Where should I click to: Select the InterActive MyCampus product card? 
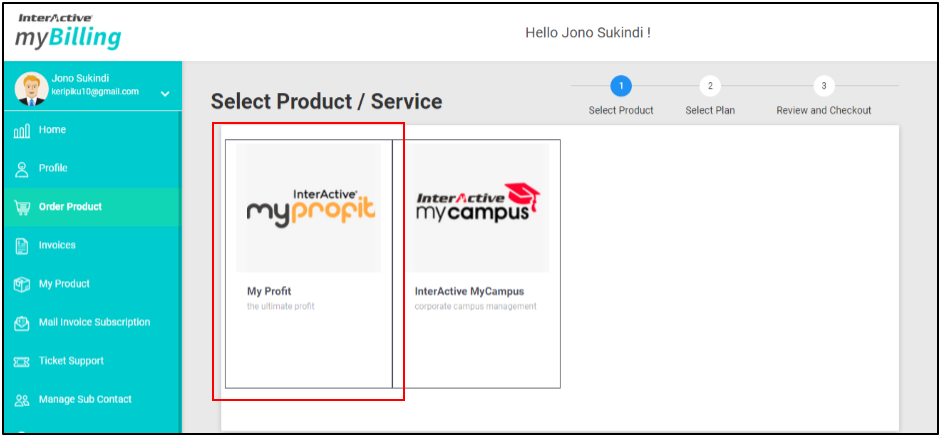476,263
